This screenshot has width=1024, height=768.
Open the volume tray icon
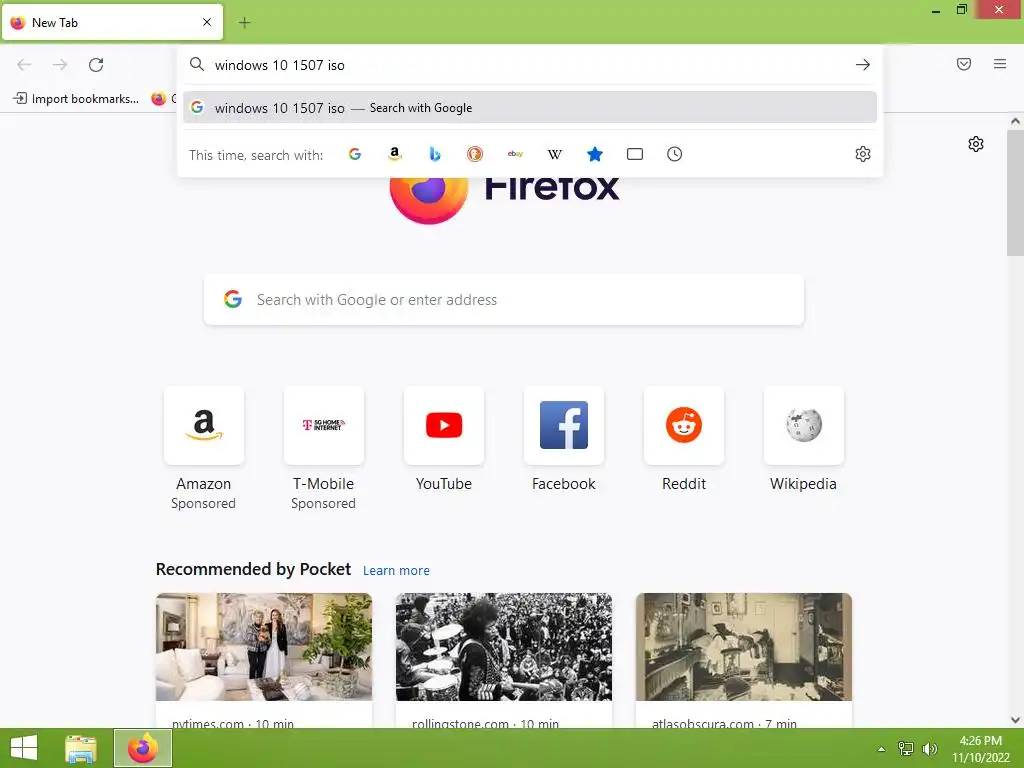pyautogui.click(x=930, y=749)
